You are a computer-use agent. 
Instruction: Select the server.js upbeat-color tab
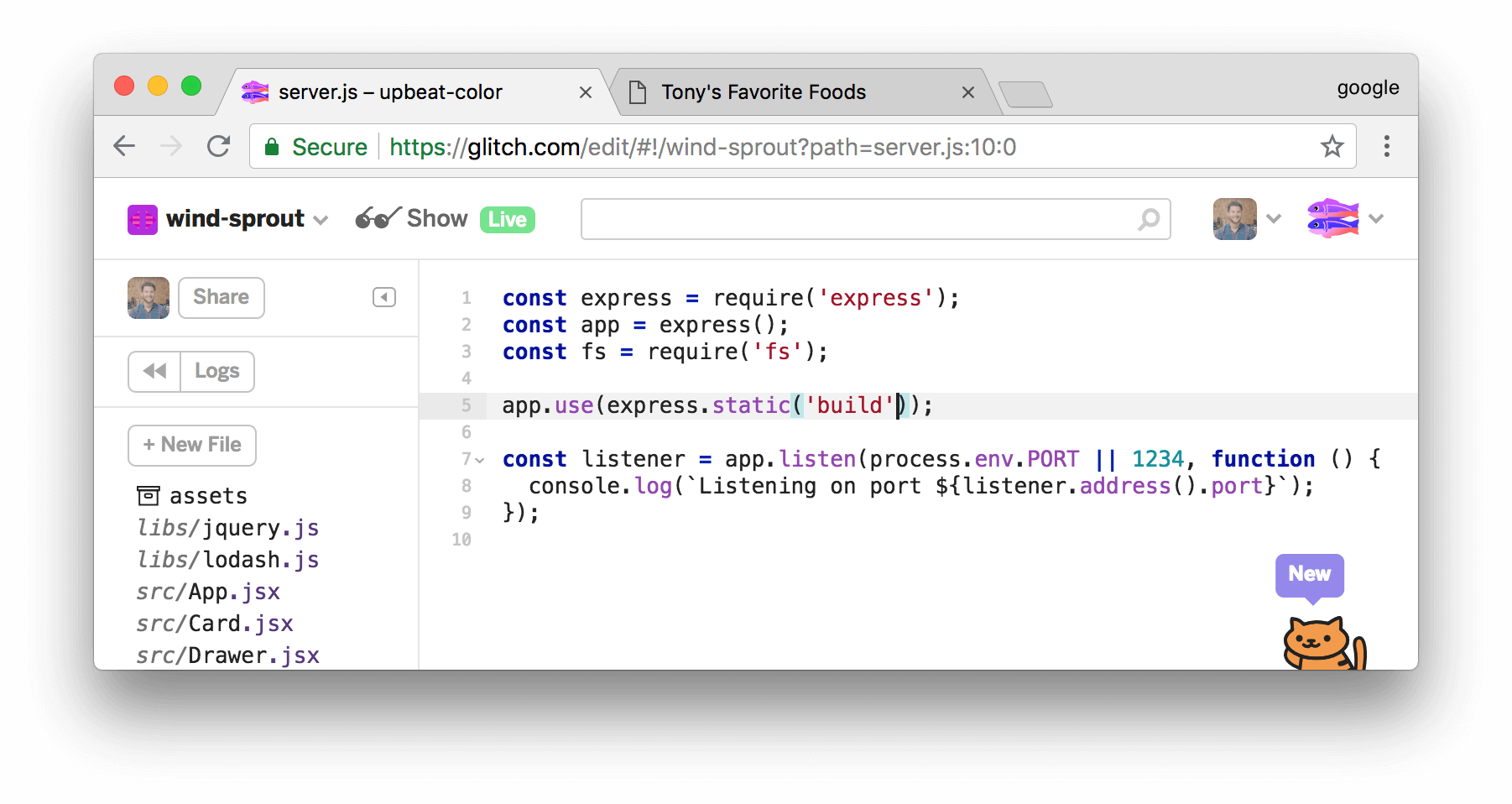tap(390, 92)
